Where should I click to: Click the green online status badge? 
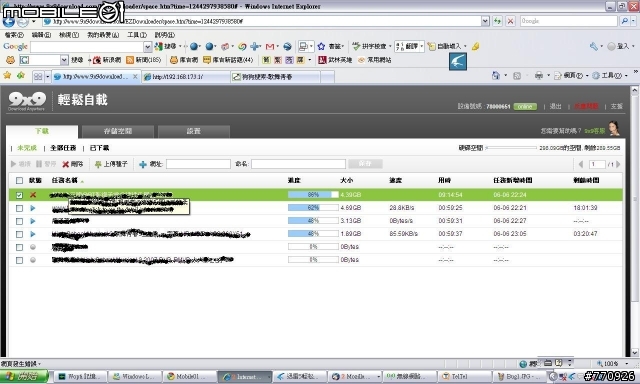[x=525, y=107]
